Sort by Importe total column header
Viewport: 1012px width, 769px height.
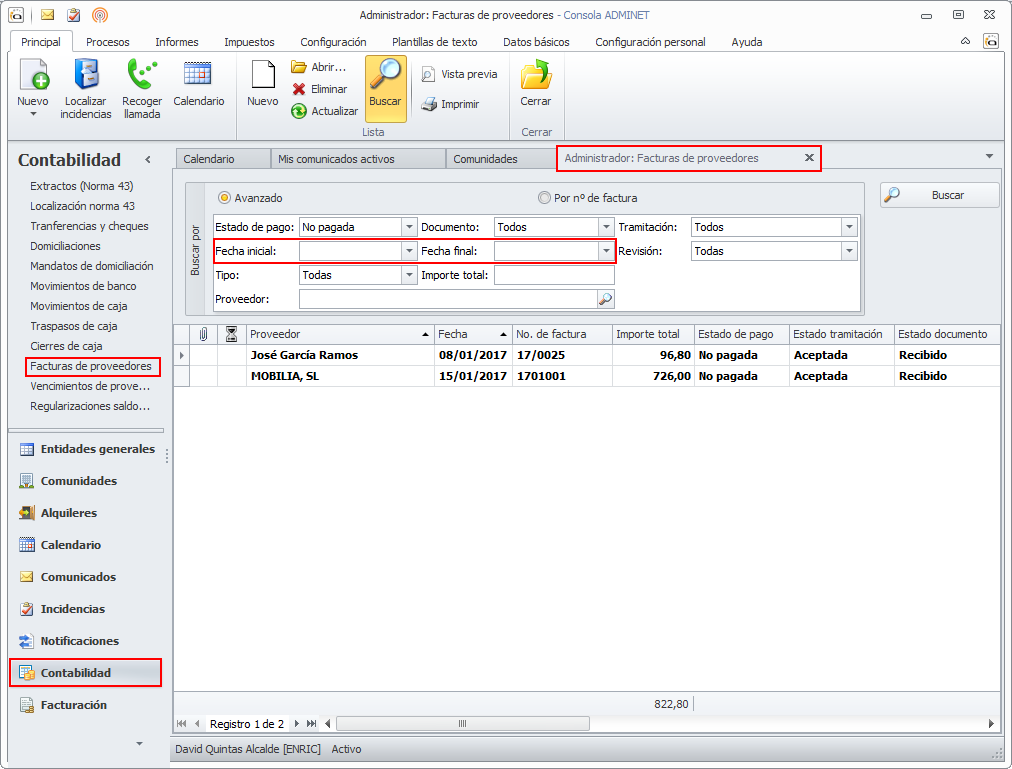coord(653,334)
